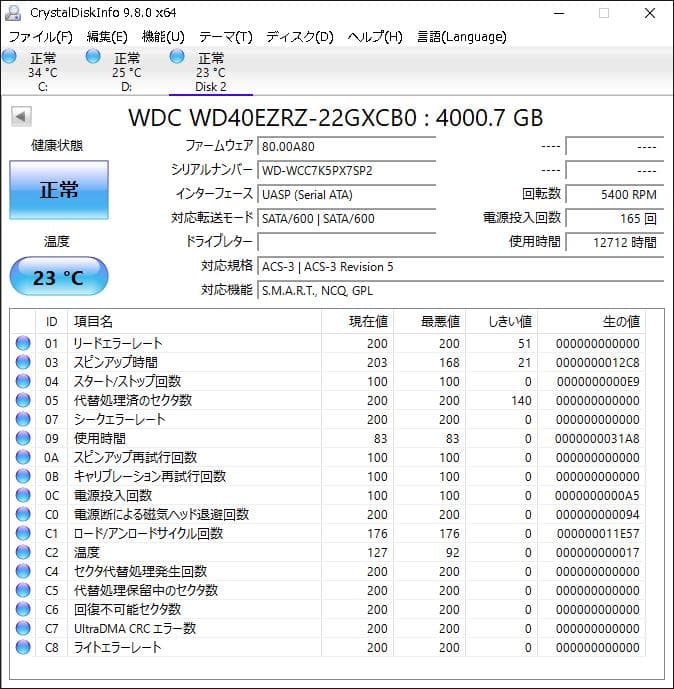Click status orb for ID C7 UltraDMA CRC エラー数
The width and height of the screenshot is (674, 689).
pyautogui.click(x=23, y=628)
